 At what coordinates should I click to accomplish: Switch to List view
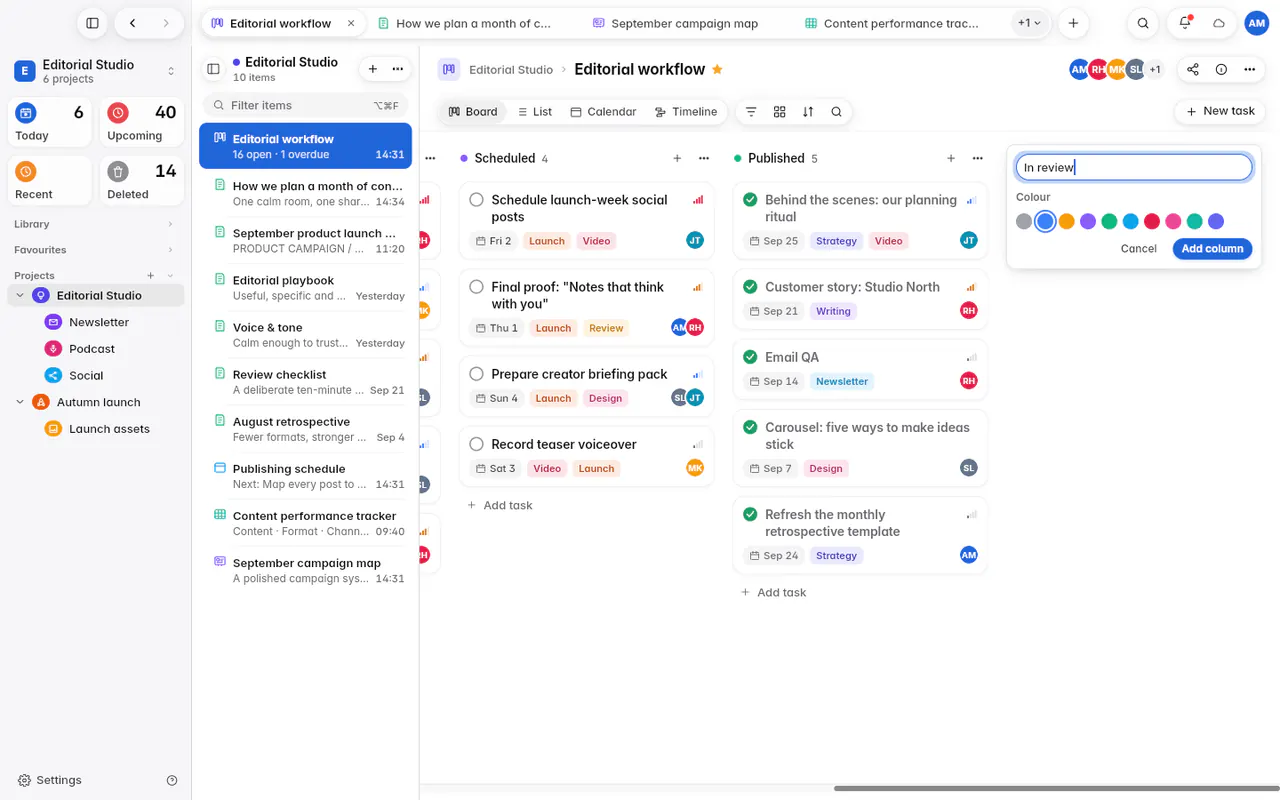click(534, 112)
